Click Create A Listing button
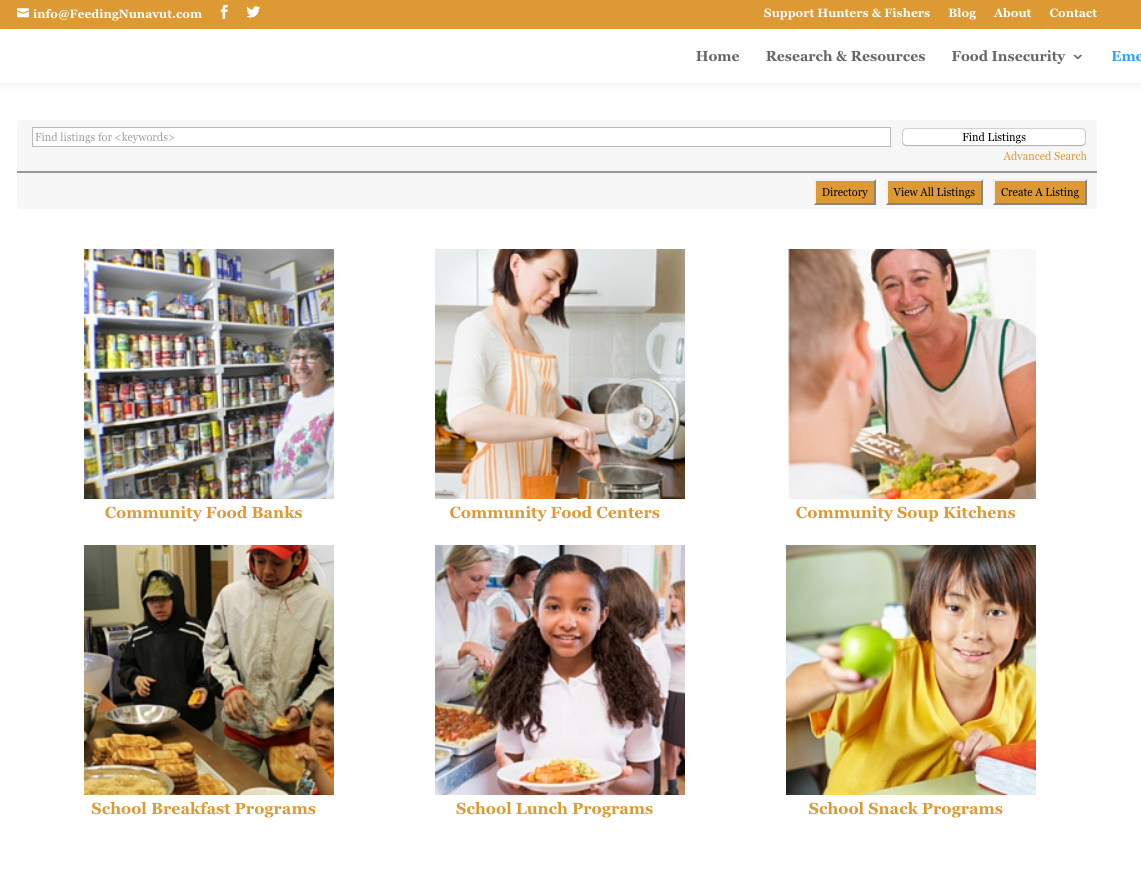 tap(1040, 192)
